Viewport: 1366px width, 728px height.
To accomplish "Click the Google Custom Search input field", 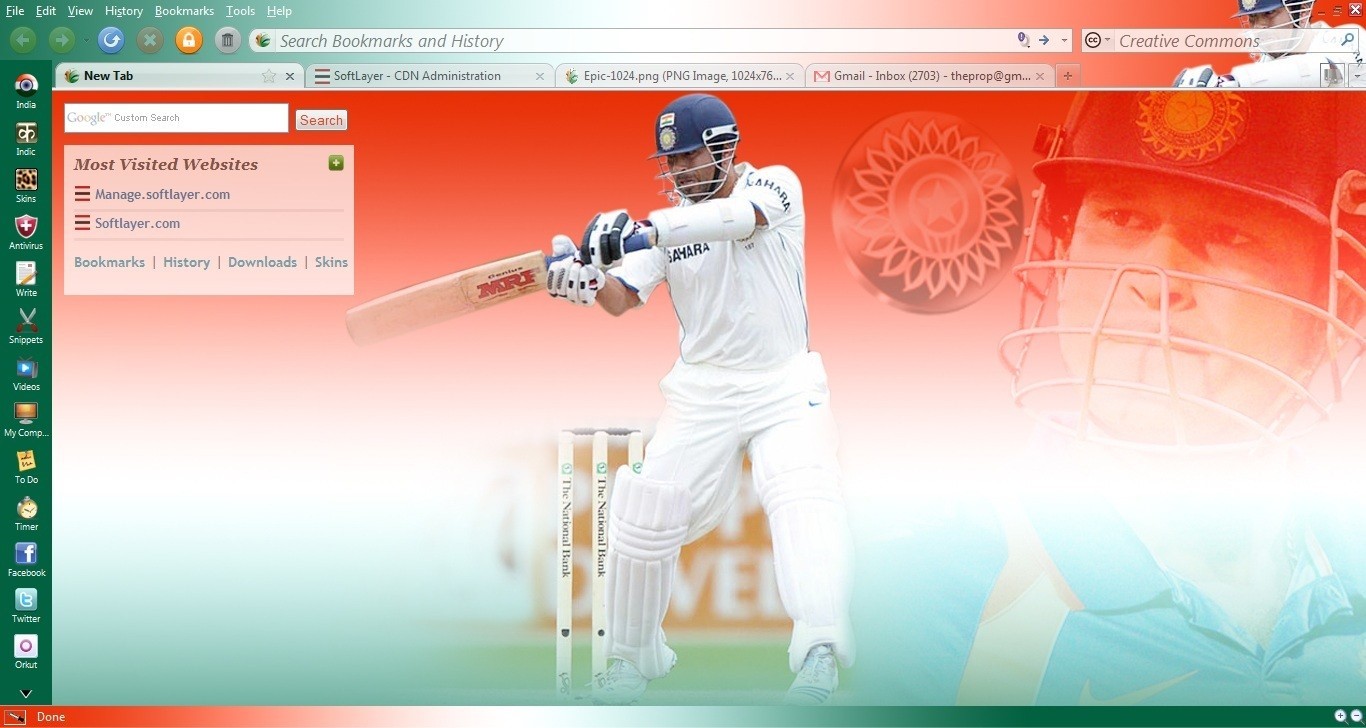I will (x=176, y=118).
